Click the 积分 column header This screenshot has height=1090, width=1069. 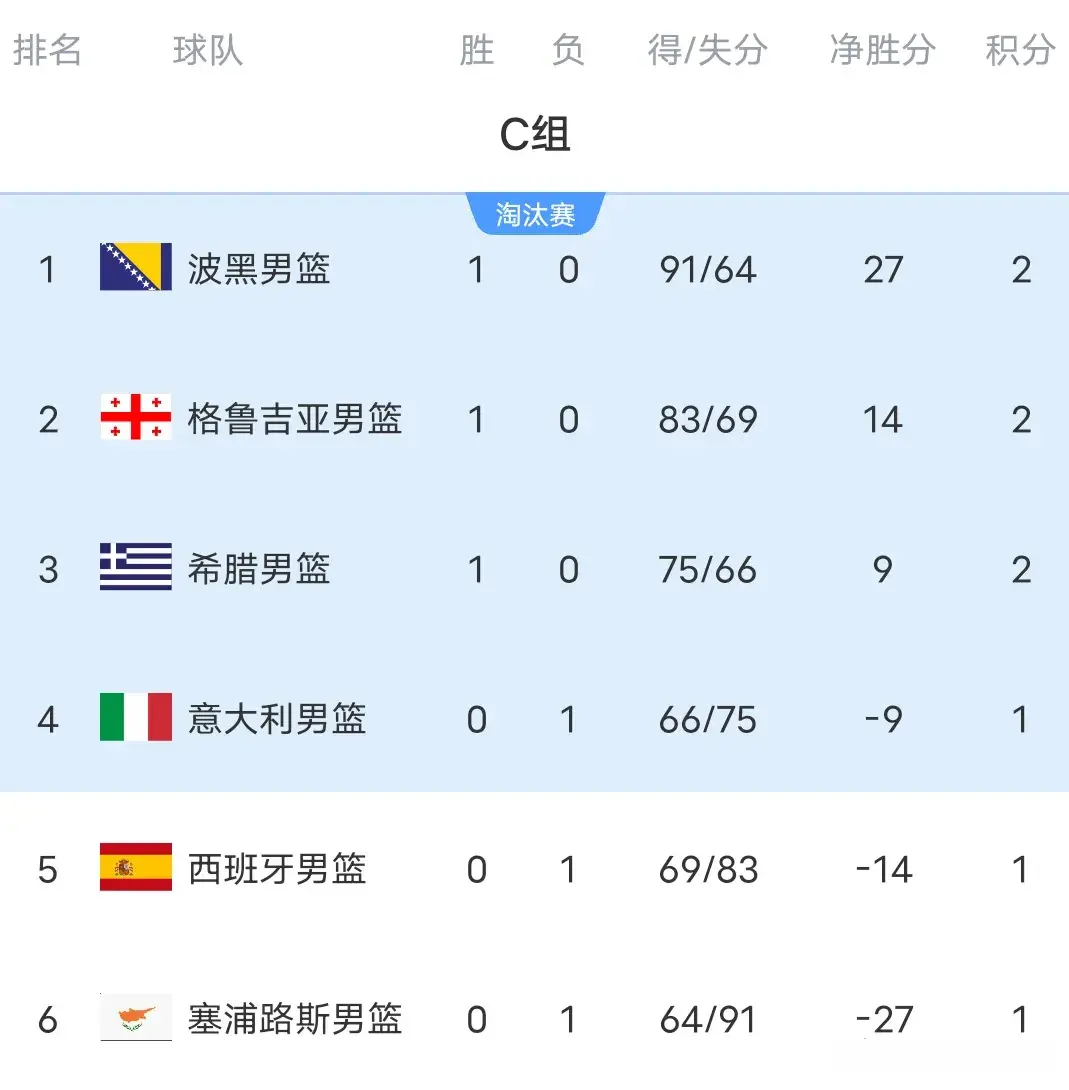[x=1020, y=50]
